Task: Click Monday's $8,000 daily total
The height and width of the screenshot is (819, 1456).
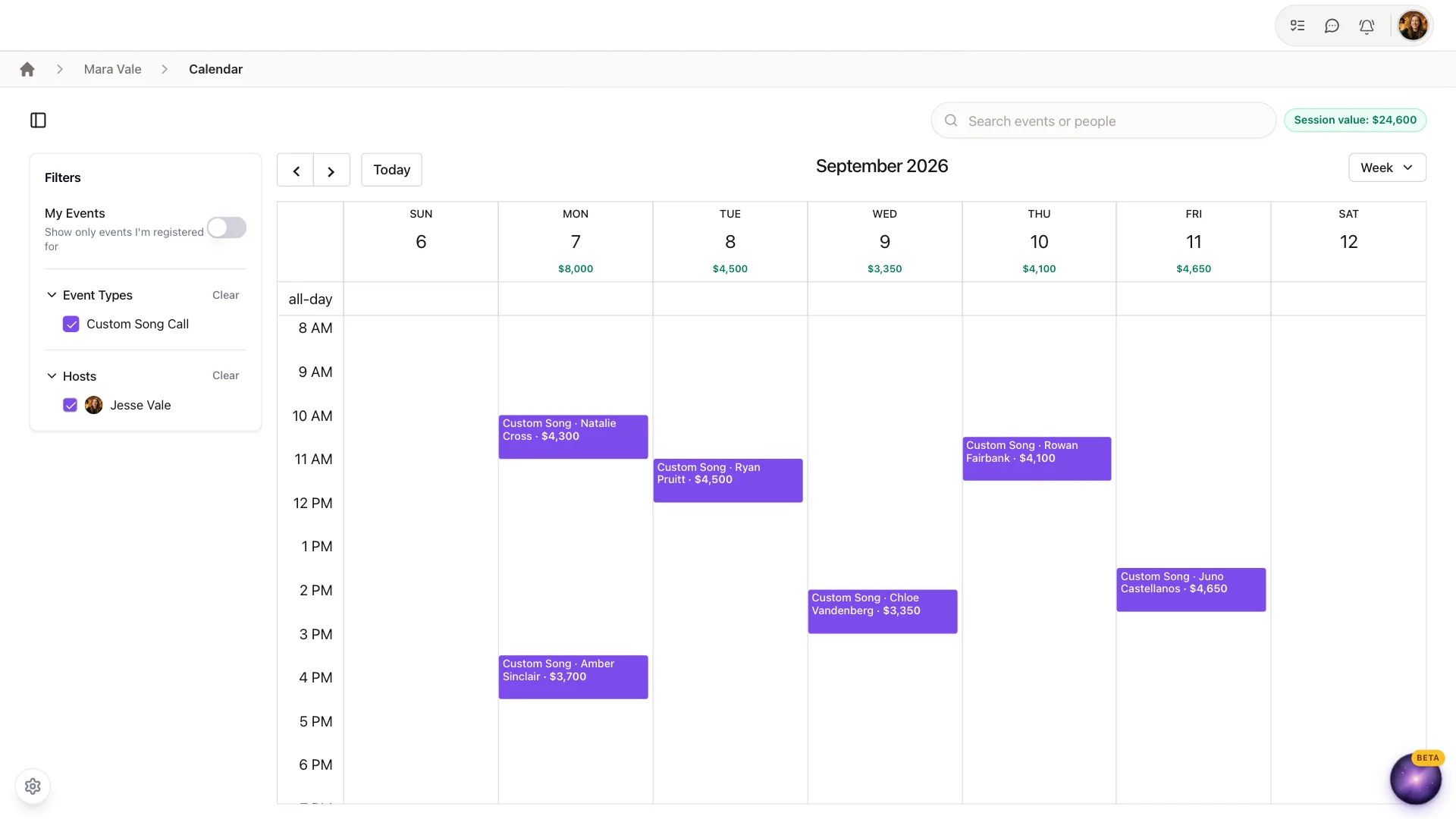Action: pyautogui.click(x=576, y=268)
